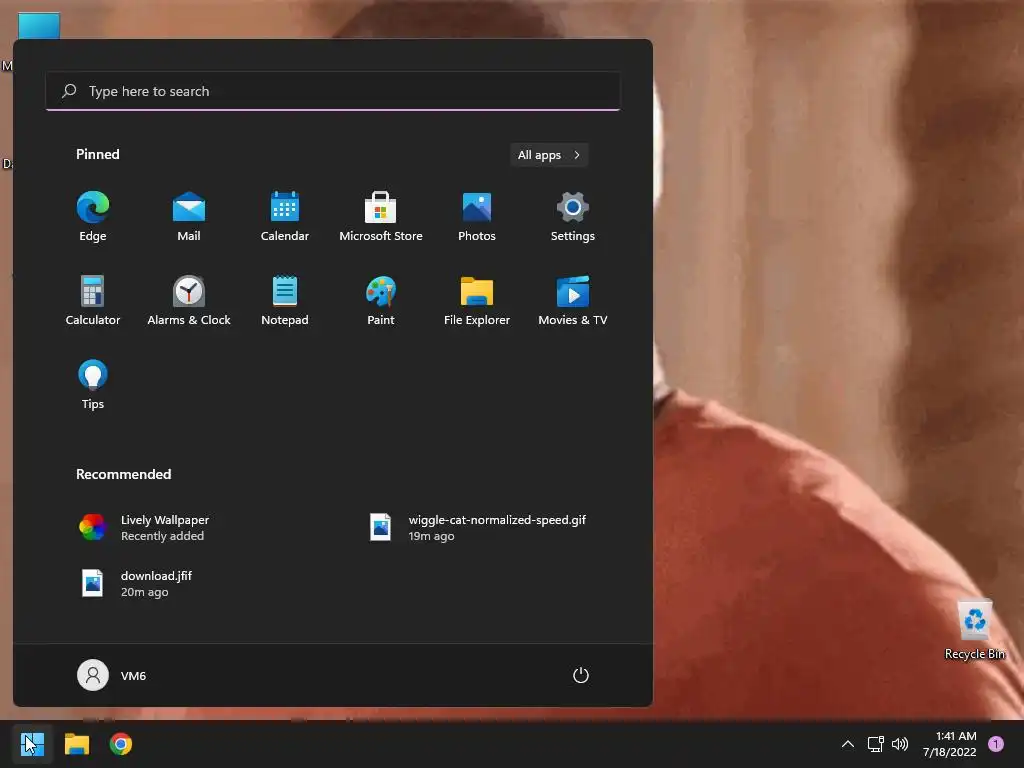Open notification center badge
Image resolution: width=1024 pixels, height=768 pixels.
(996, 744)
